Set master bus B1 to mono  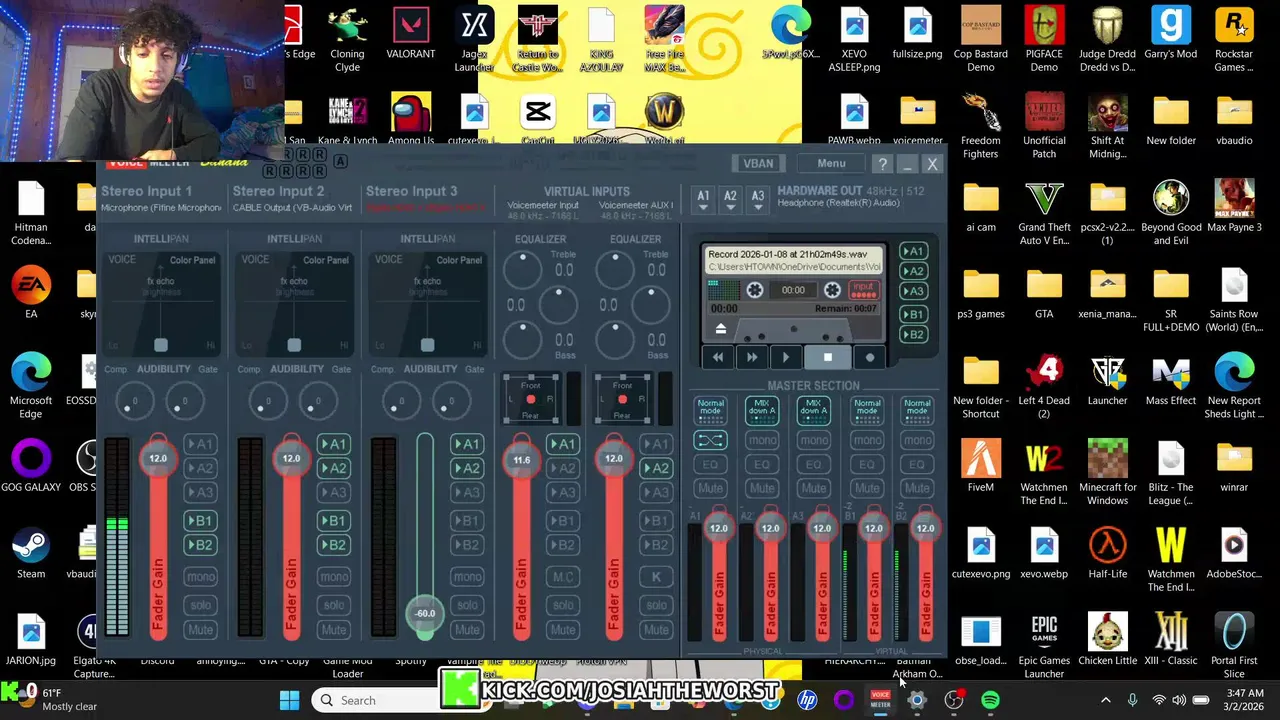point(866,440)
